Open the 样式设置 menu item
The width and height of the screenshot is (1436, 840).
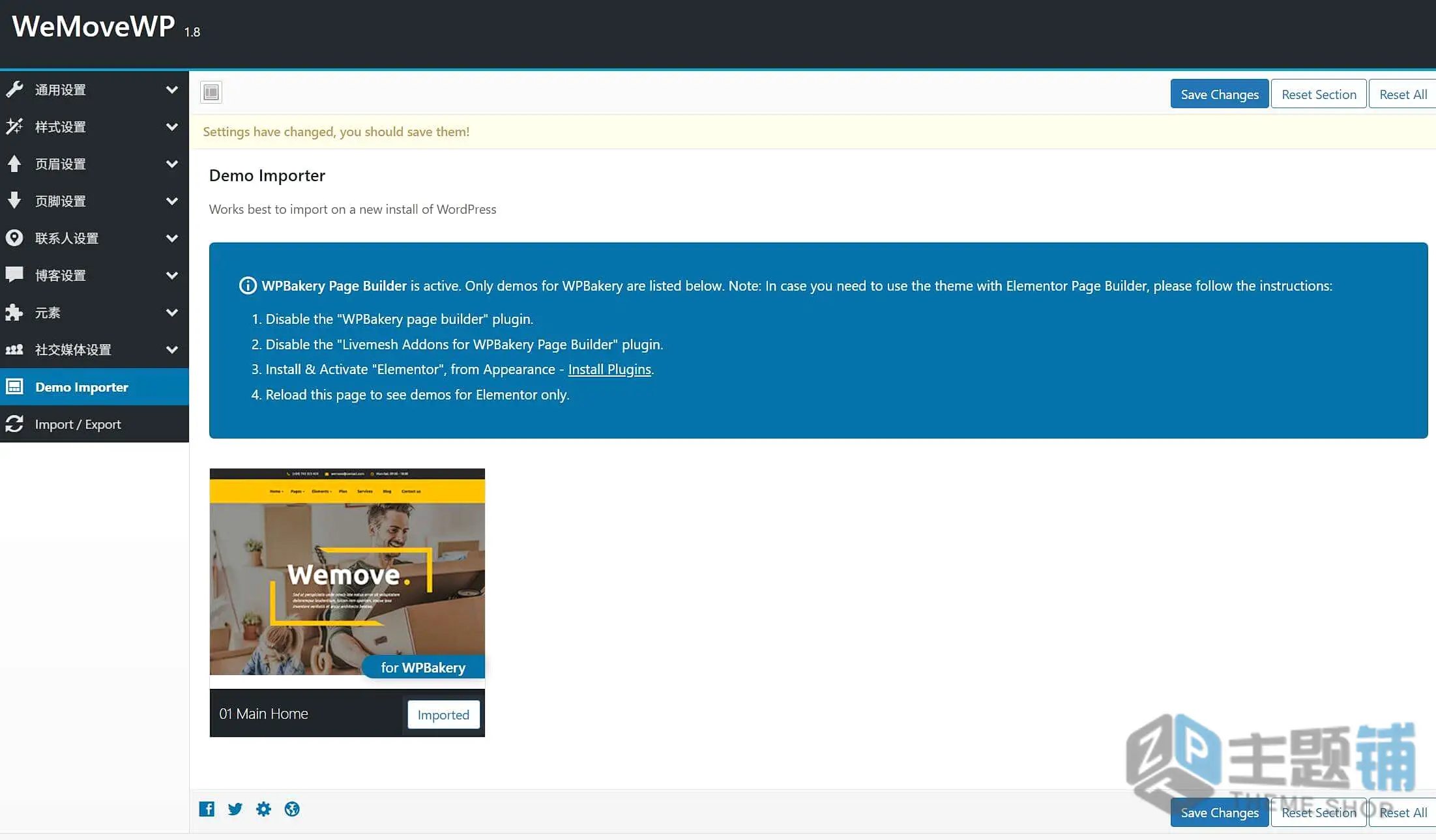tap(95, 127)
